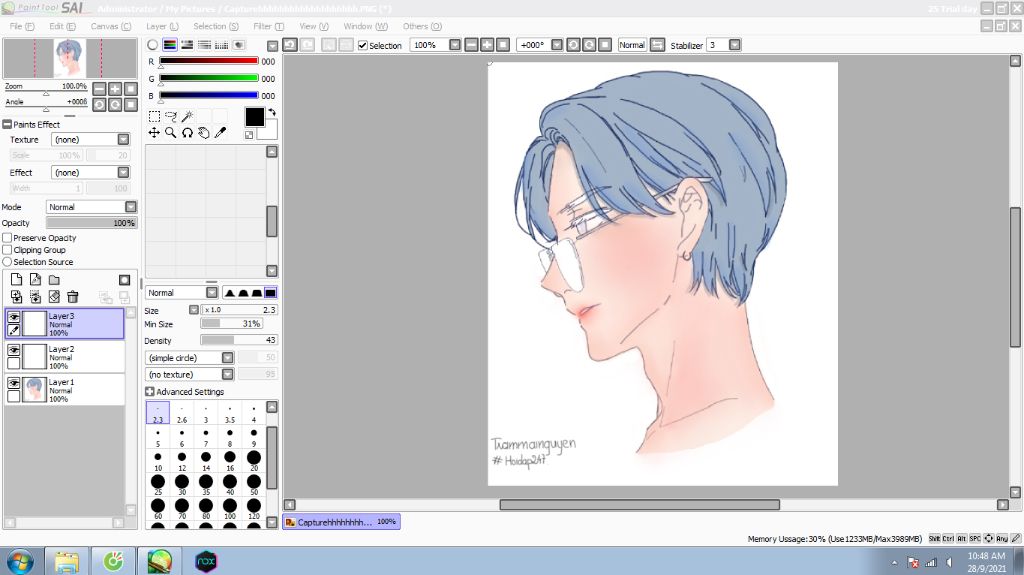Screen dimensions: 1024x575
Task: Hide Layer1 with its eye icon
Action: tap(14, 383)
